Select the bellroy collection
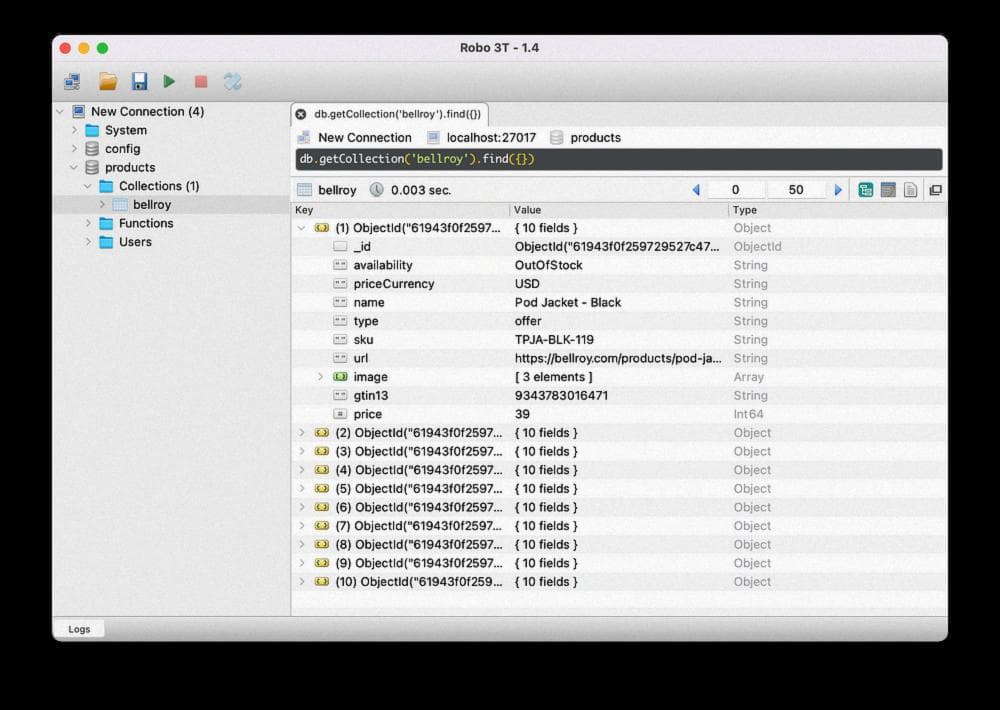1000x710 pixels. tap(152, 205)
